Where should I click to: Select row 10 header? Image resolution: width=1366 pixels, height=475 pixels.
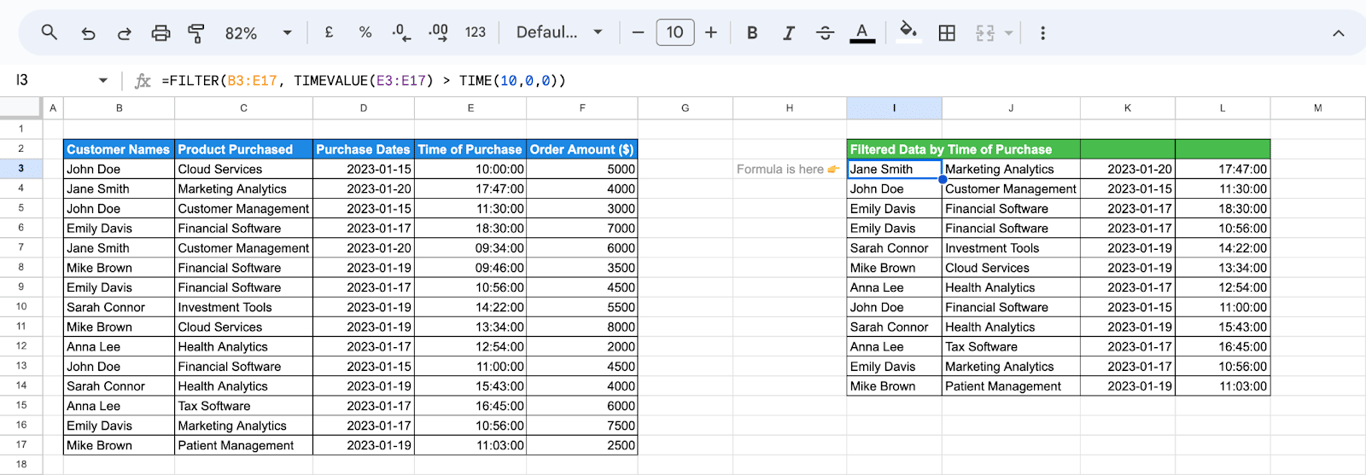[x=20, y=307]
